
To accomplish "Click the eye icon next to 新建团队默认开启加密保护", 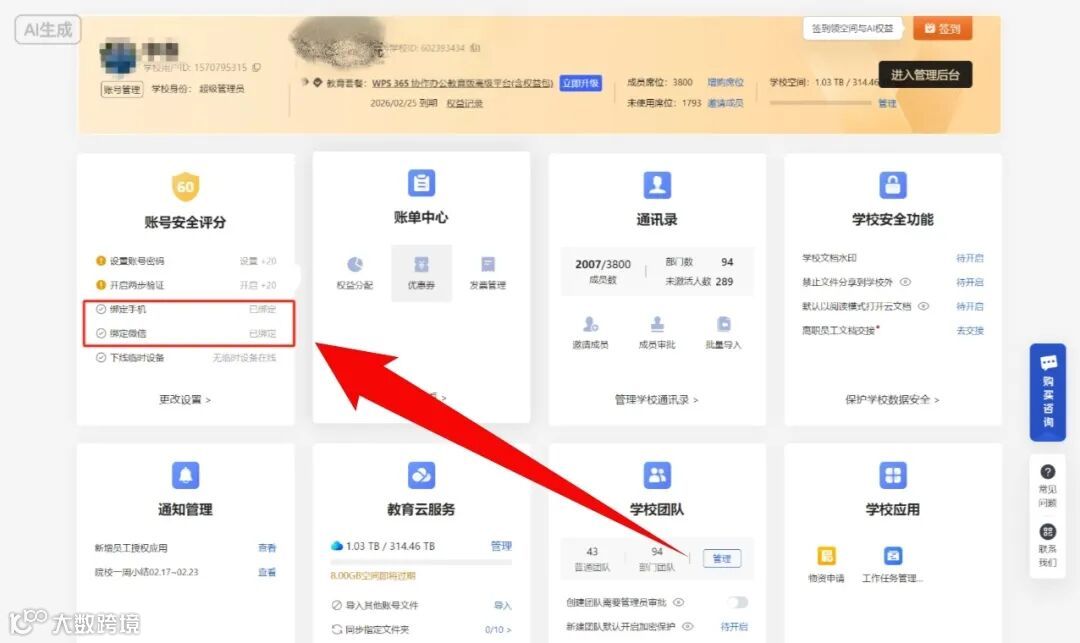I will [687, 626].
